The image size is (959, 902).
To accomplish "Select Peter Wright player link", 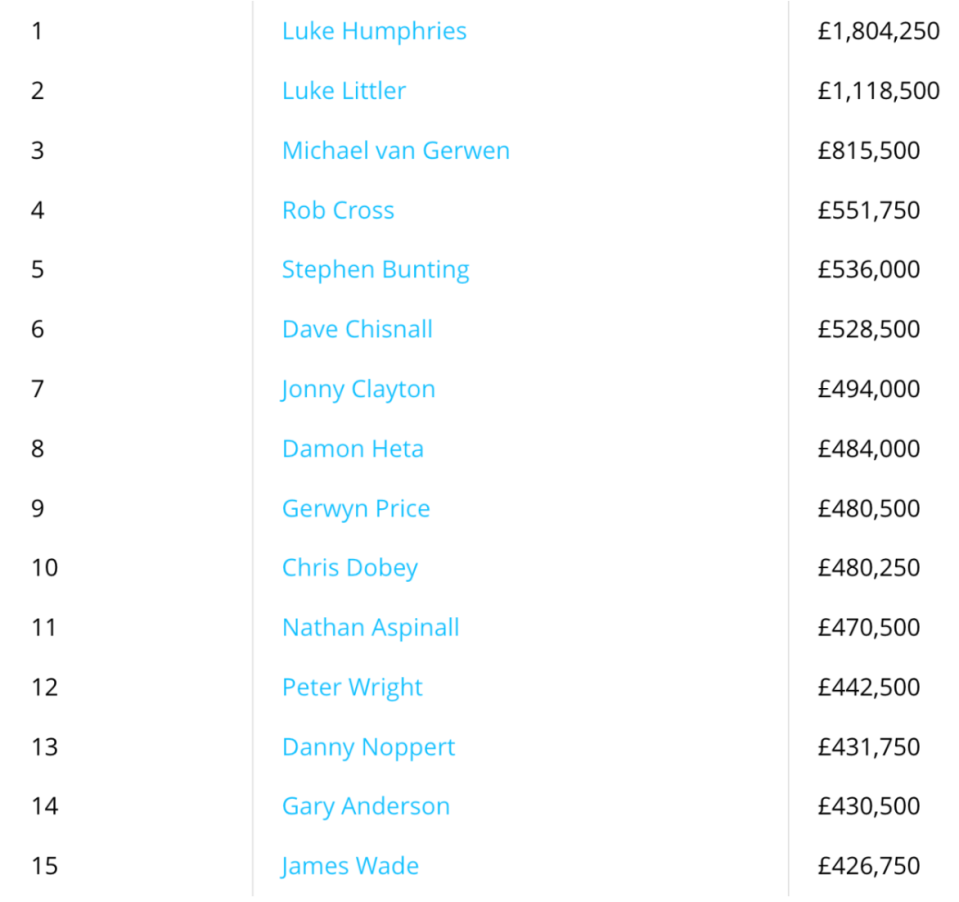I will click(352, 687).
